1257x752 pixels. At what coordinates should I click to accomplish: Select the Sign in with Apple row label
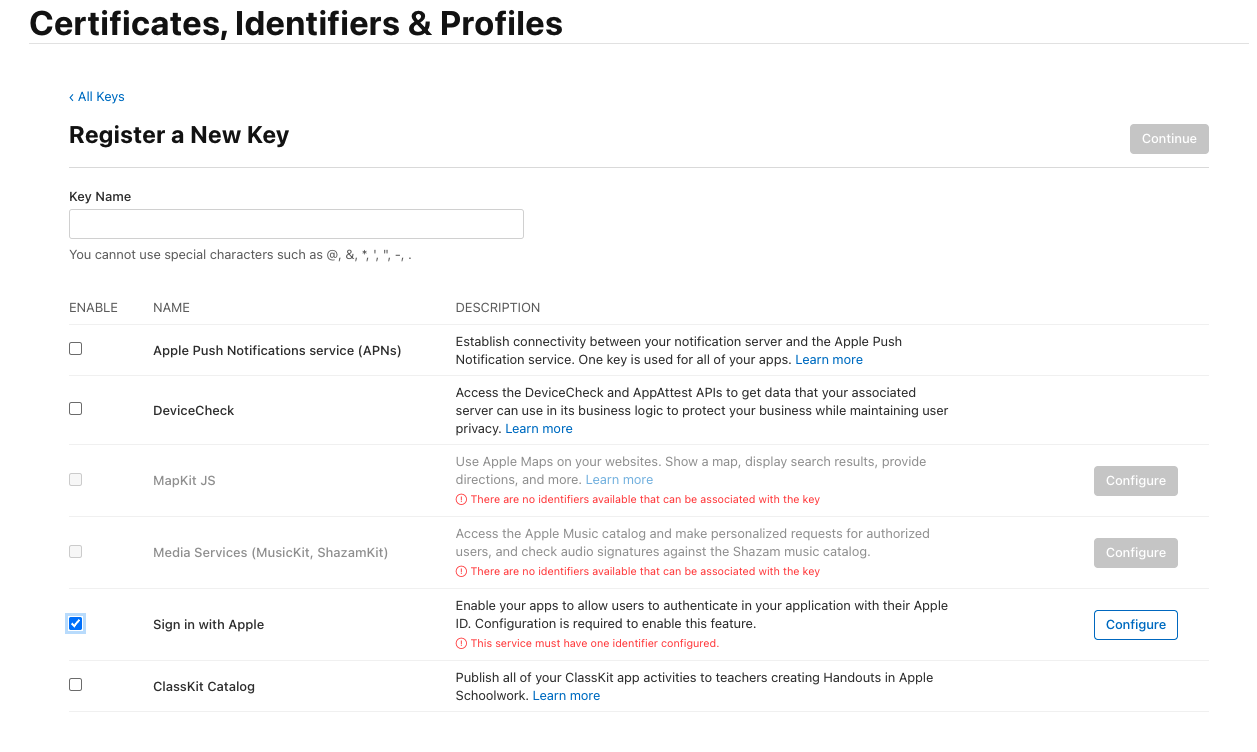click(208, 623)
